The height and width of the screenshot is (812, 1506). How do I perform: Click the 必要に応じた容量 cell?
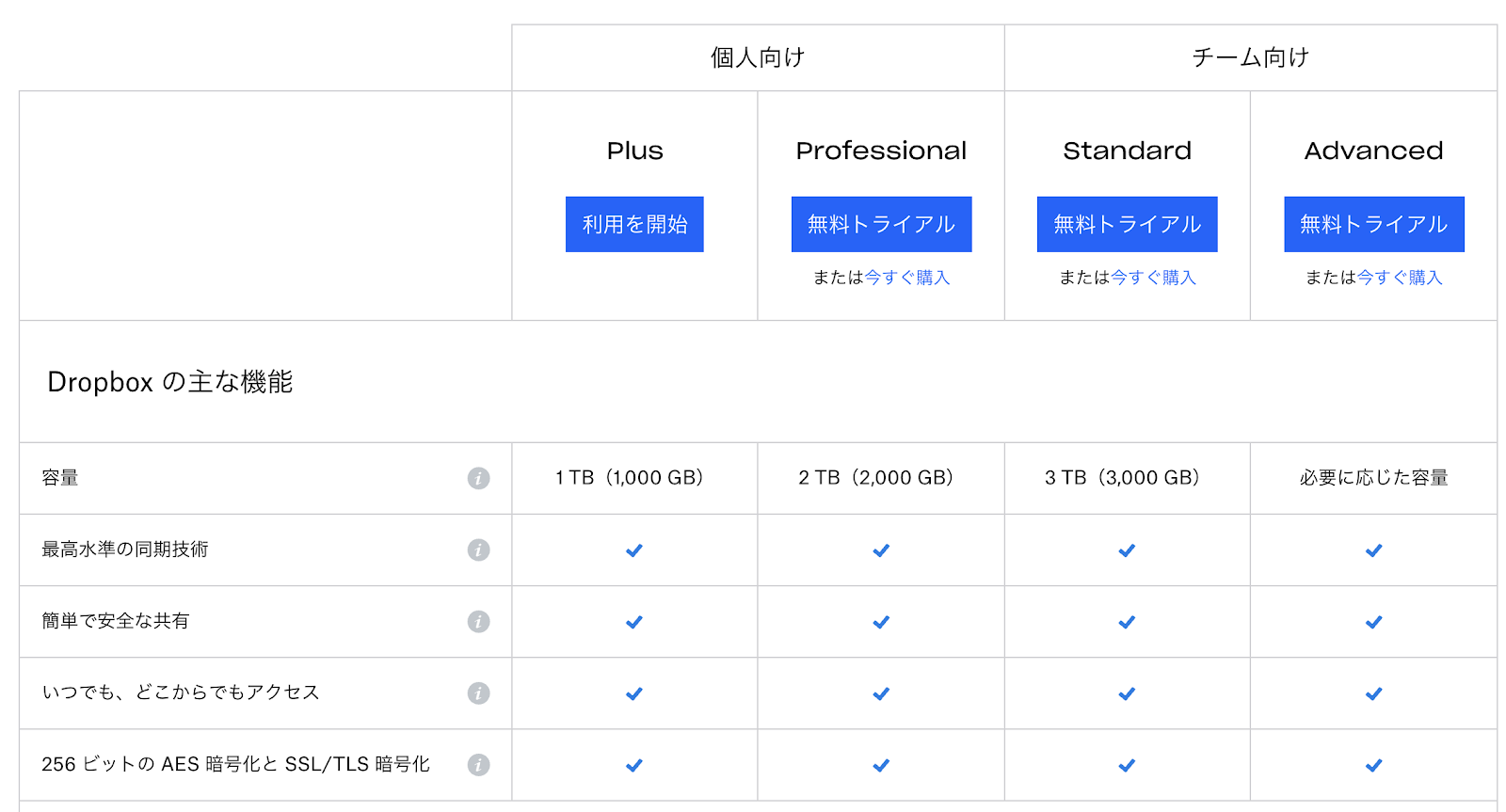(x=1374, y=478)
